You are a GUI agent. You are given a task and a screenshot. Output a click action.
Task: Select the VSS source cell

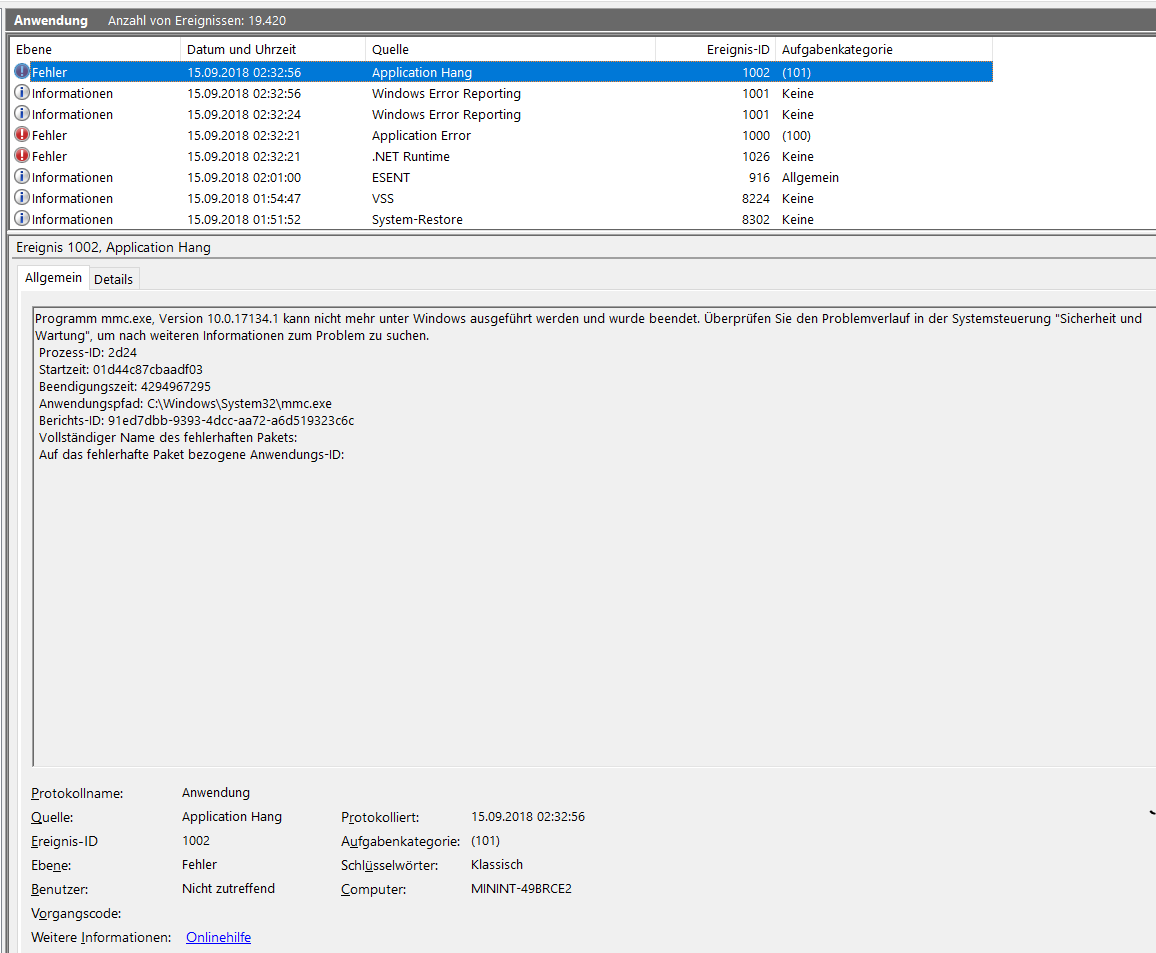pyautogui.click(x=383, y=198)
